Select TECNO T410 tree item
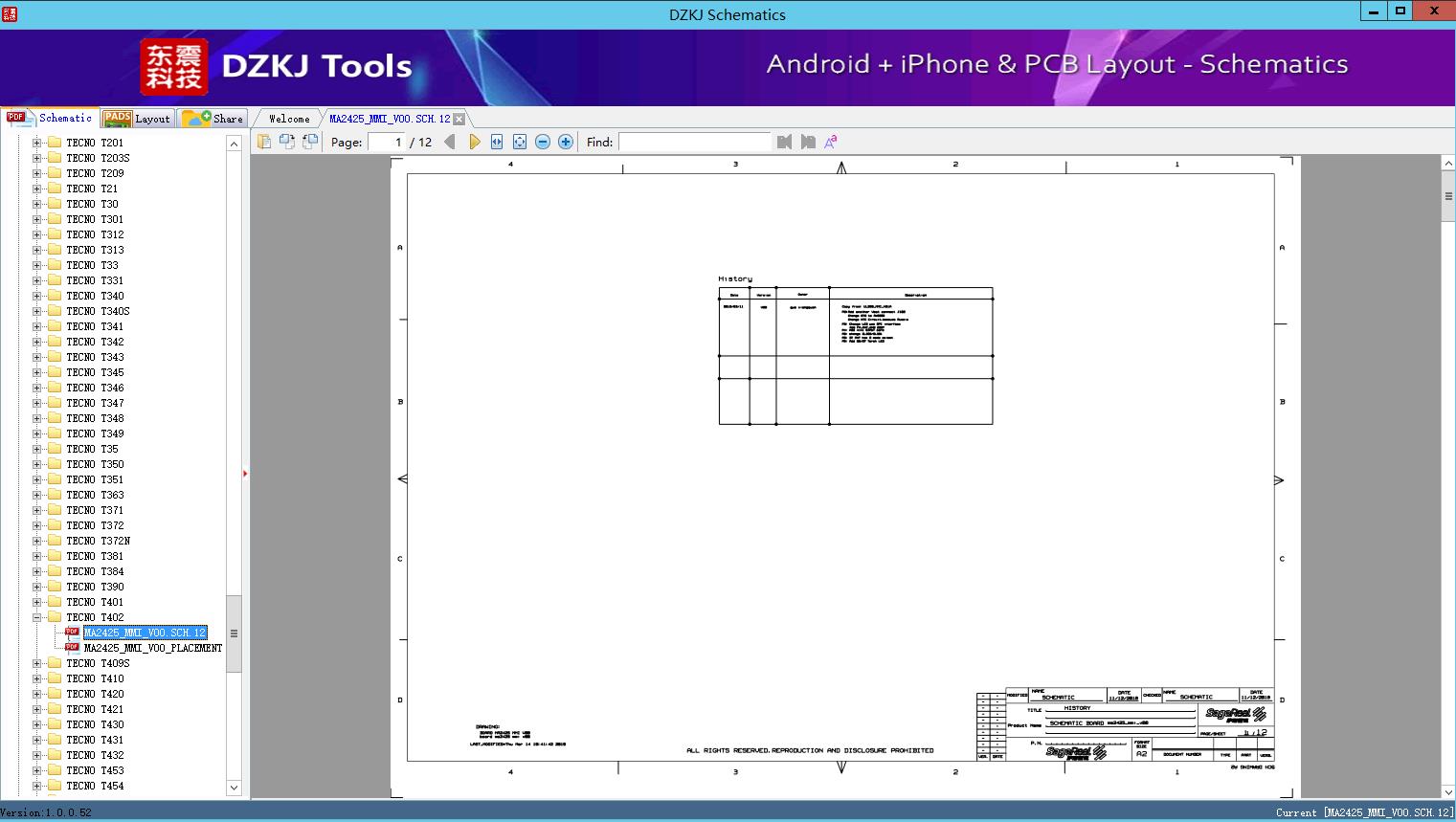 tap(95, 678)
